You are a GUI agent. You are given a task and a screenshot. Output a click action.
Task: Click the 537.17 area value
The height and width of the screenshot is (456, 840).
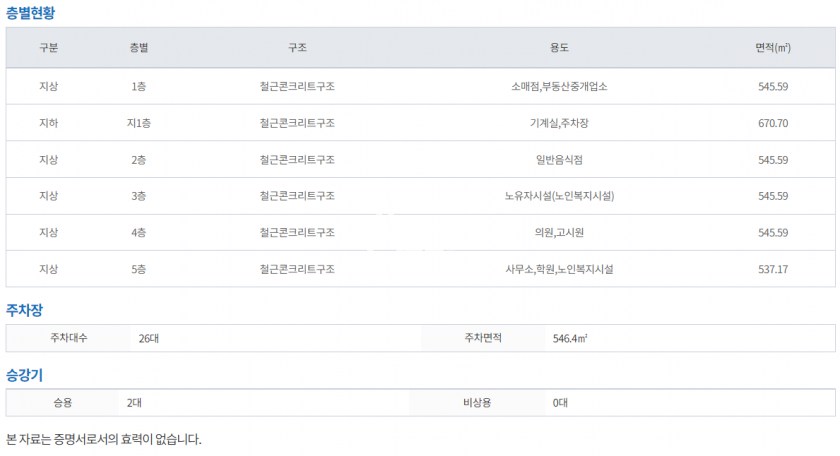coord(773,269)
